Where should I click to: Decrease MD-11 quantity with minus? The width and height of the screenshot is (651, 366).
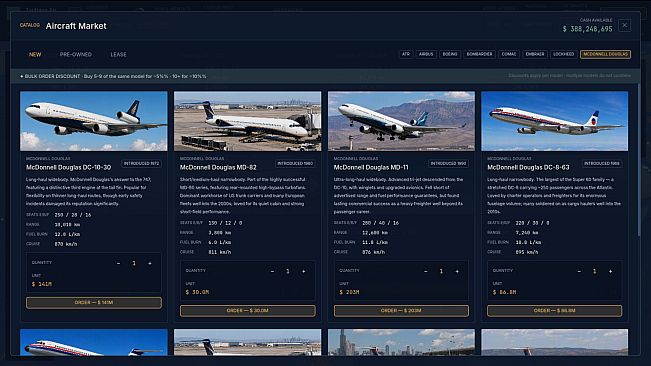426,271
